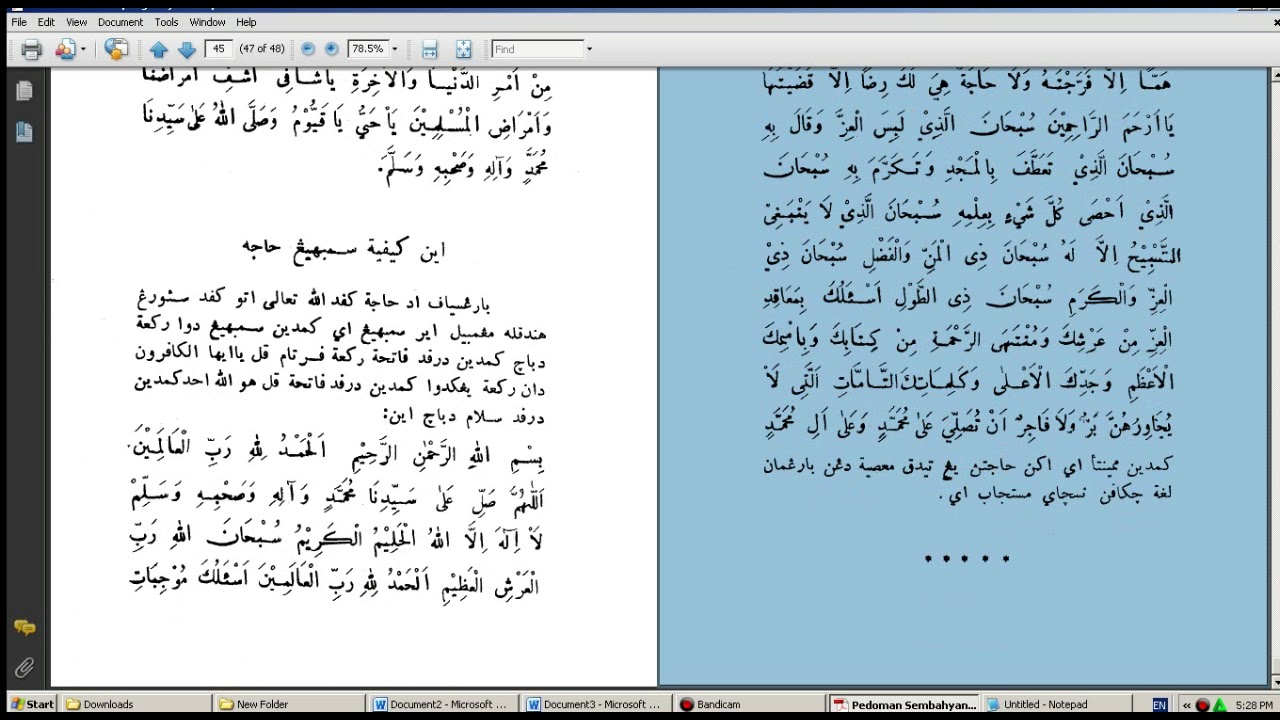Open the Tools menu

(x=166, y=22)
